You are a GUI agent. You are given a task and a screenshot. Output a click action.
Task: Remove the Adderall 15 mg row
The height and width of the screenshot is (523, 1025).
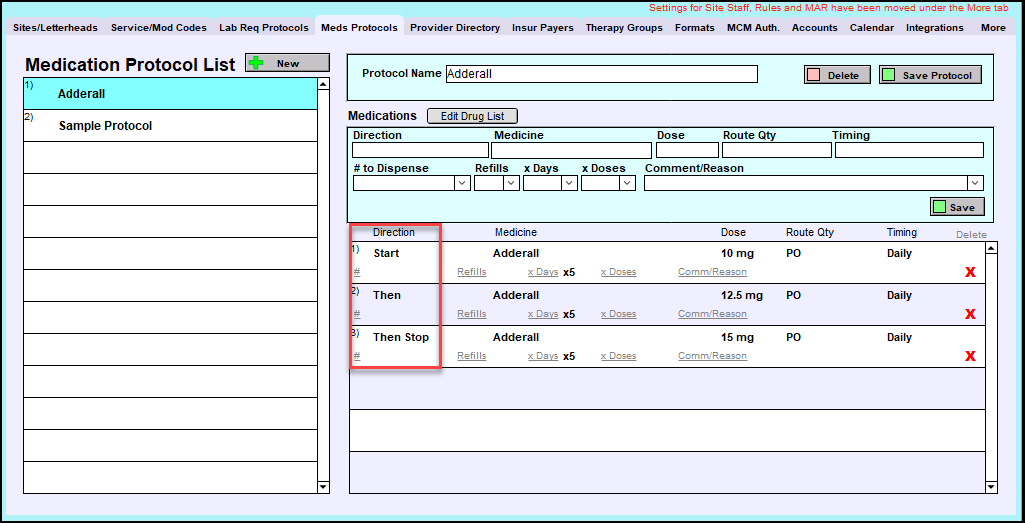click(969, 356)
